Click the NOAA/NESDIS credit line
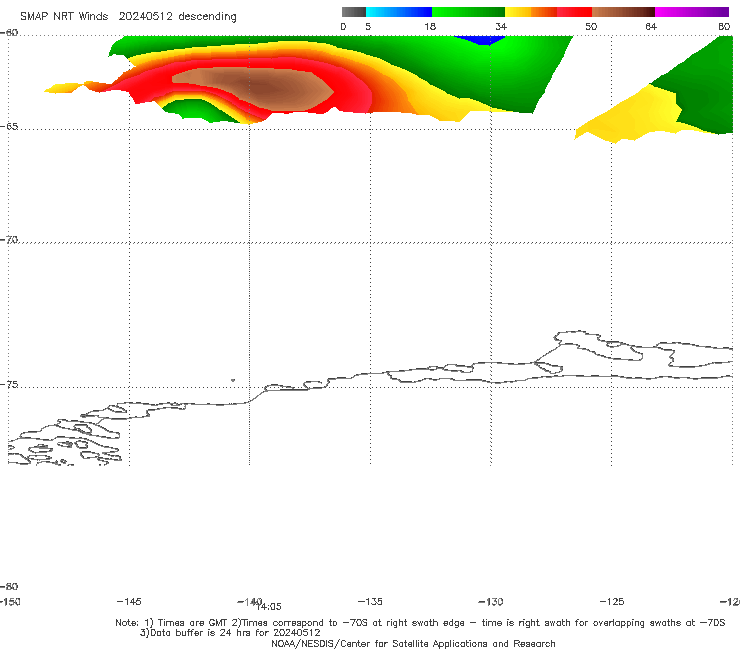The image size is (740, 650). click(413, 644)
